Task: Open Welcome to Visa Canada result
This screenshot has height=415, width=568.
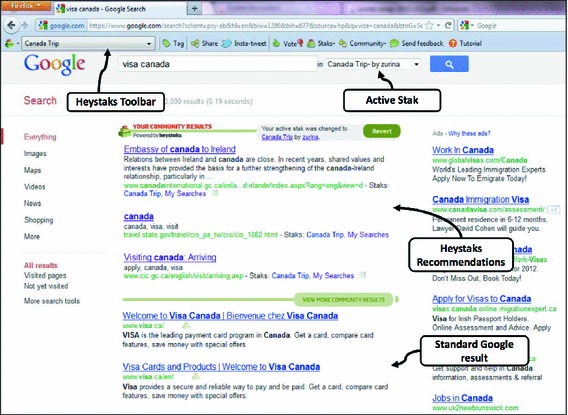Action: point(230,316)
